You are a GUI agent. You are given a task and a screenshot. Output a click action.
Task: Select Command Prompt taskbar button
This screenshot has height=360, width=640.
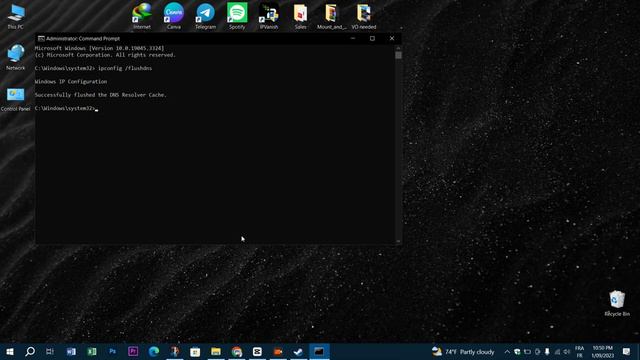click(x=319, y=351)
